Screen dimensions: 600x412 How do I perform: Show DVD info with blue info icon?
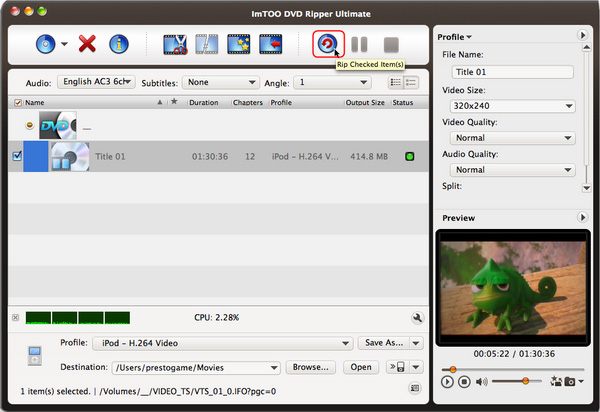119,44
